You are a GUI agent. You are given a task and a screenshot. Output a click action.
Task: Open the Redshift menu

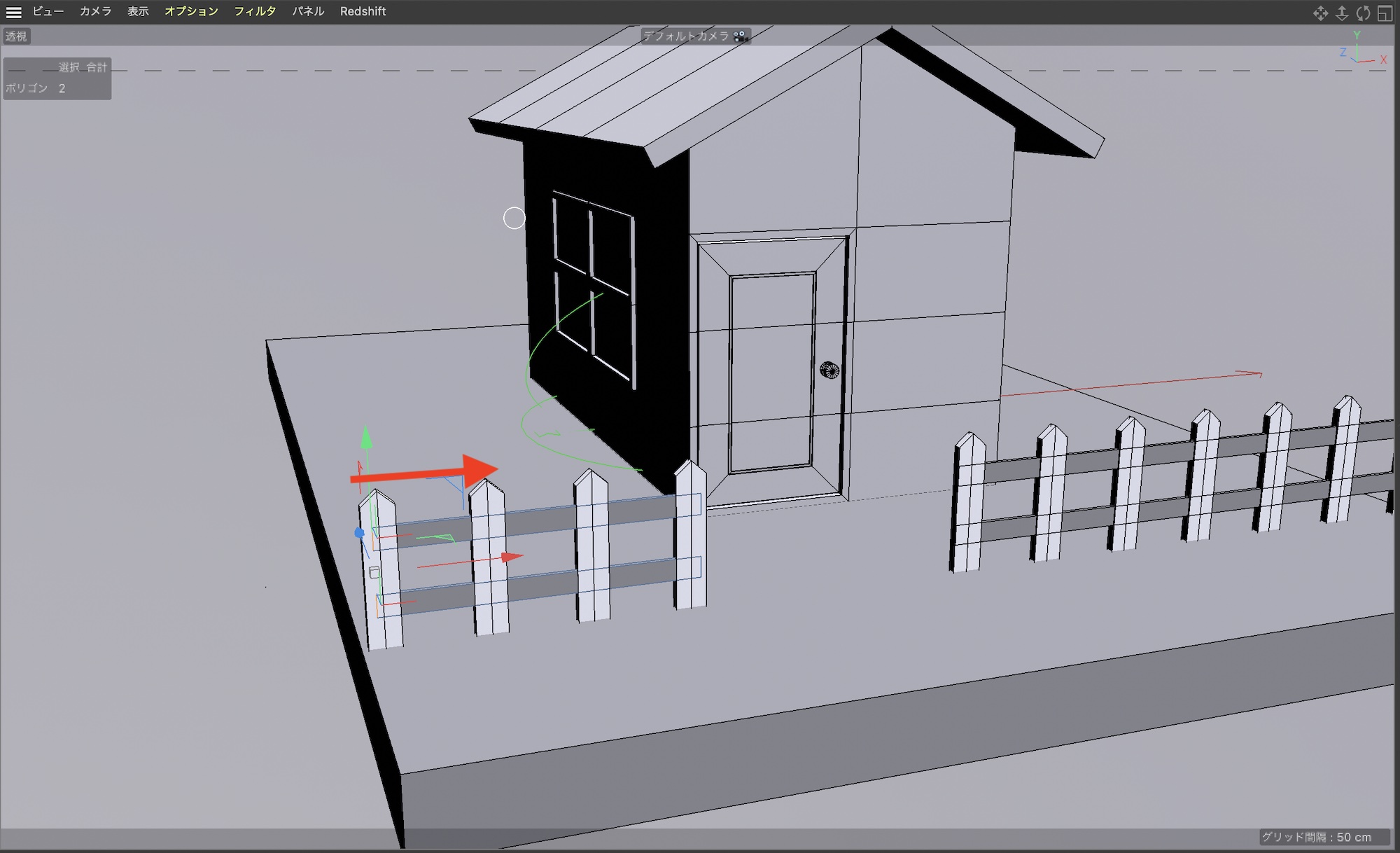[363, 11]
